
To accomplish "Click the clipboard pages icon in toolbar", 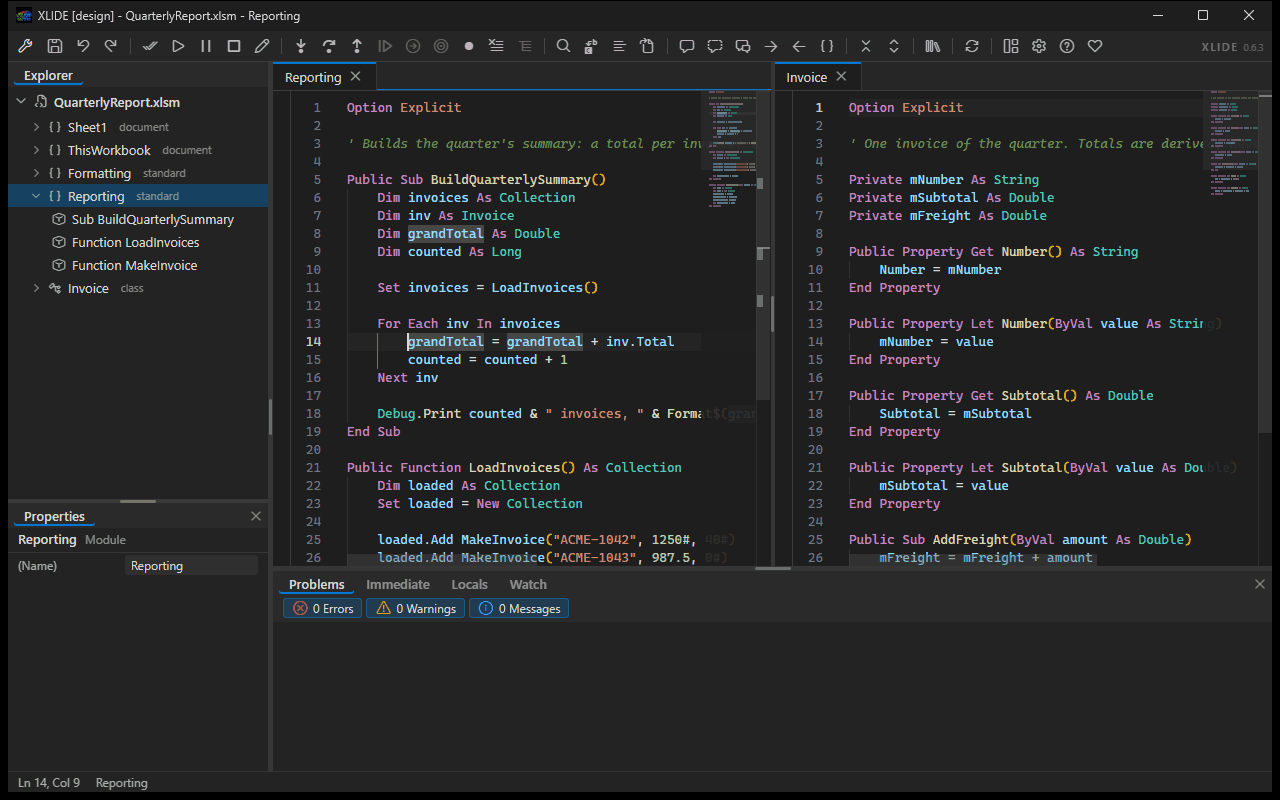I will [x=648, y=46].
